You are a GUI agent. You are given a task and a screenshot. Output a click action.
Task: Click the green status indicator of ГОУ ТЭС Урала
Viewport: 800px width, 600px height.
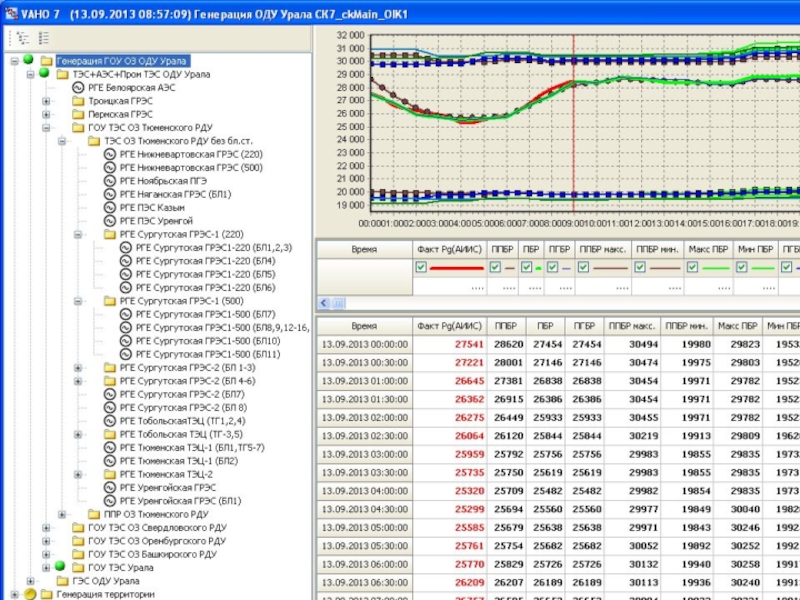59,566
